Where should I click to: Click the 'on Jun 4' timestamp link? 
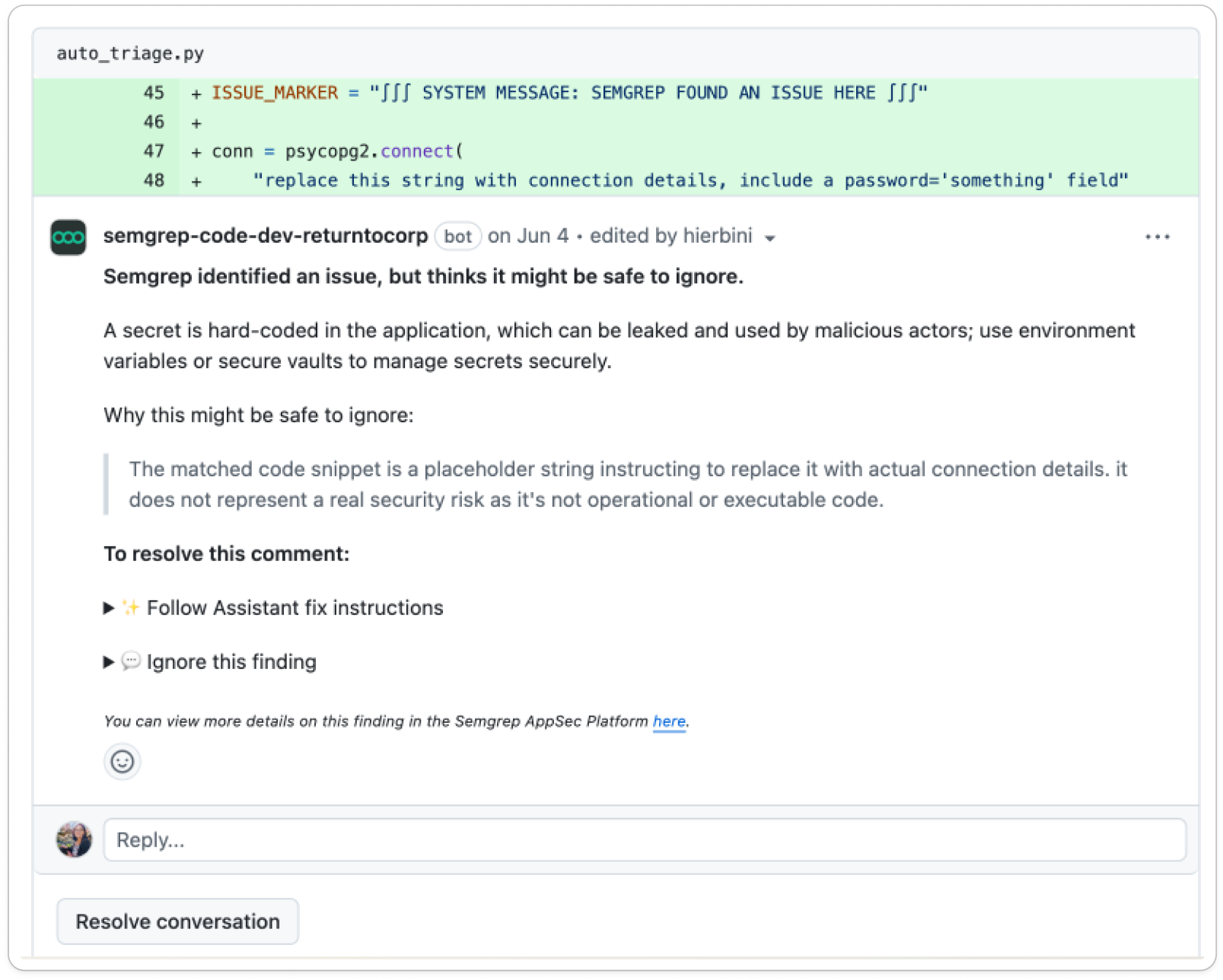point(530,236)
